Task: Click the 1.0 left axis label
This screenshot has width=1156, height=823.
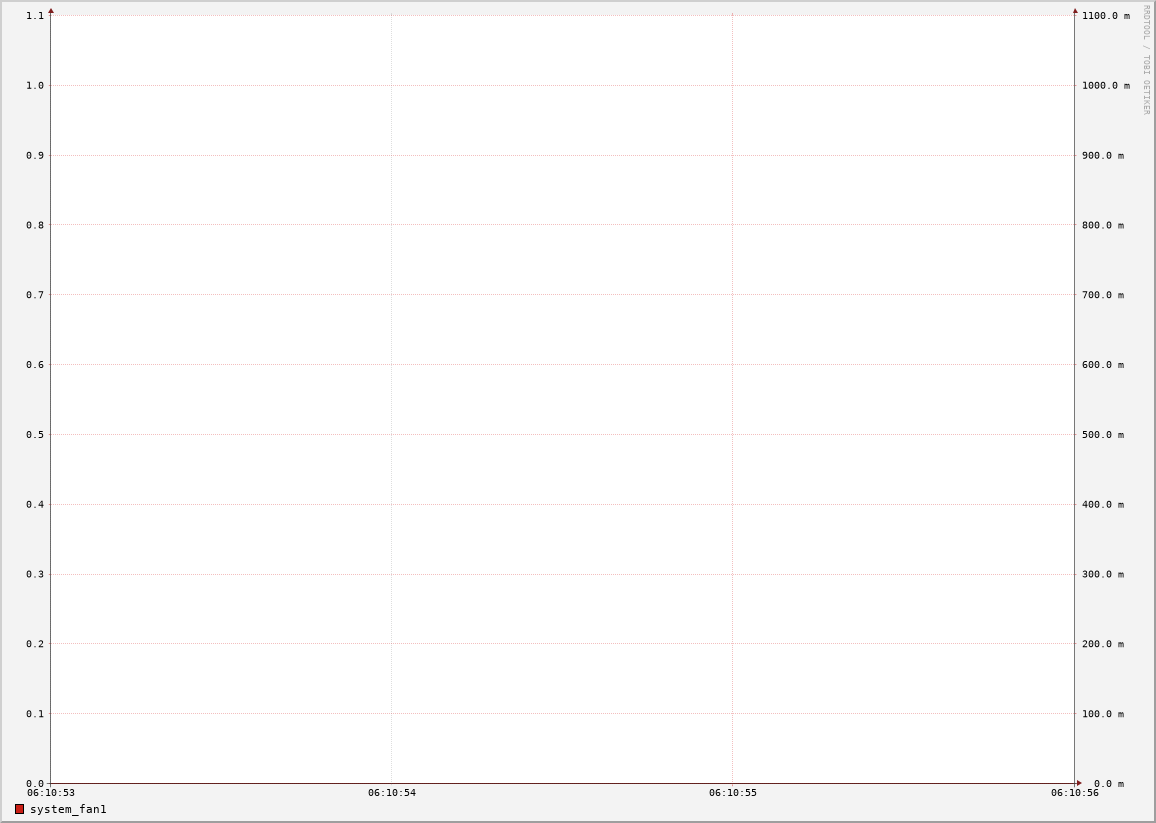Action: [35, 86]
